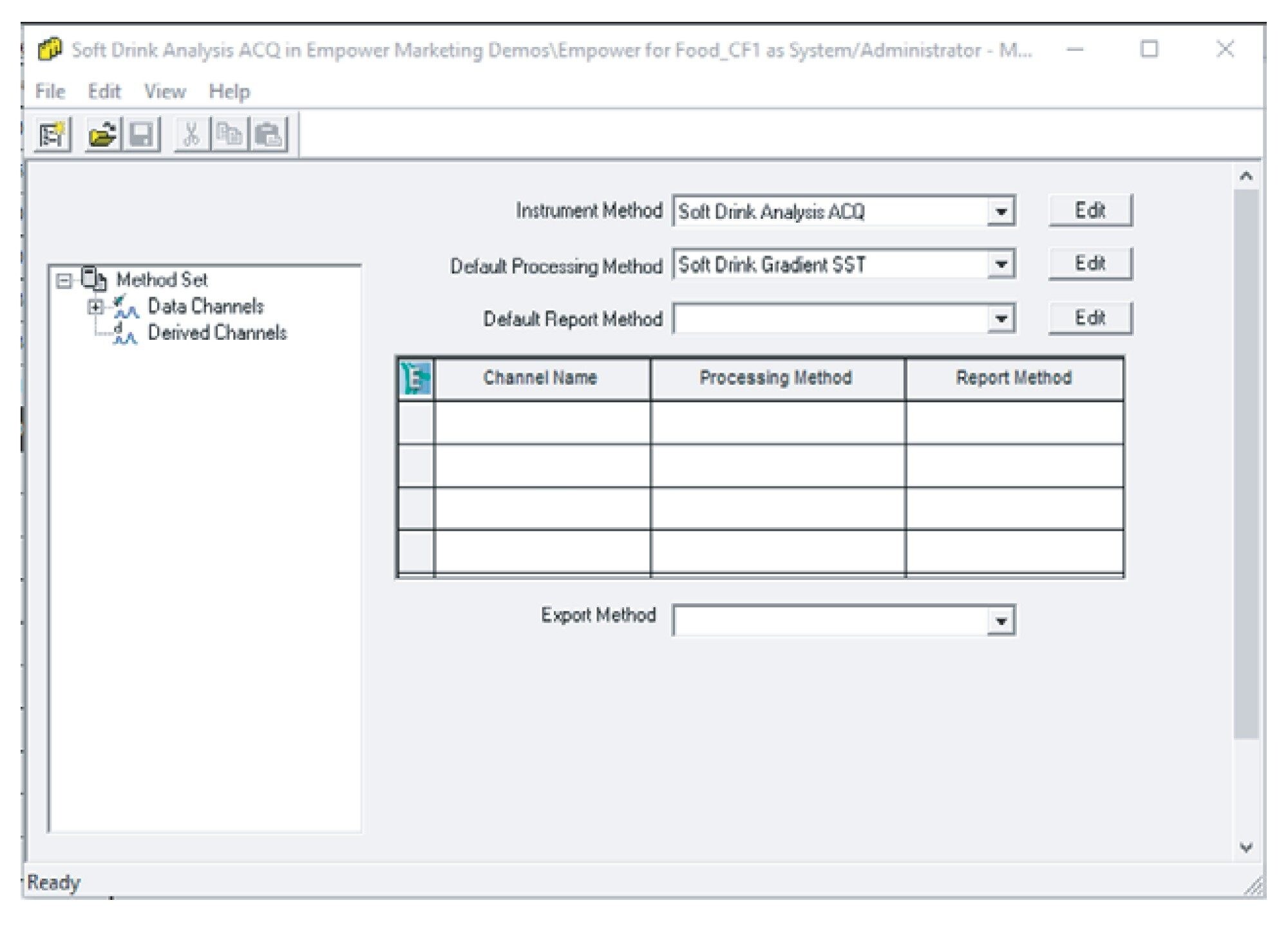This screenshot has width=1288, height=925.
Task: Click the Empower application icon in title bar
Action: 50,50
